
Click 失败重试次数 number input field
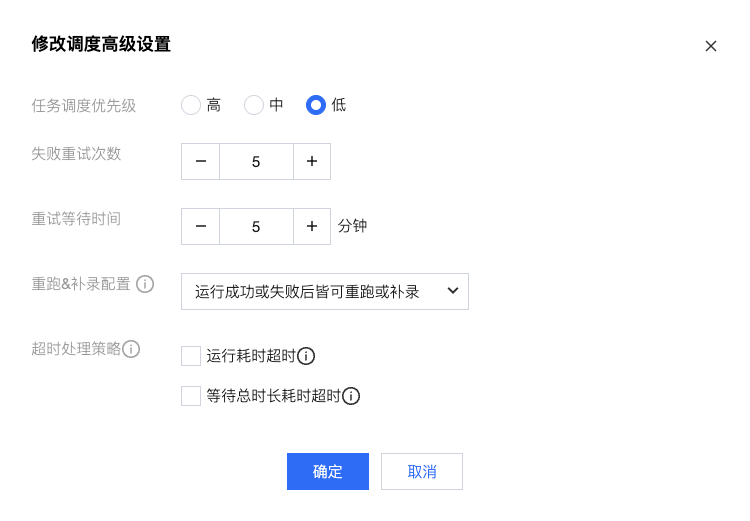click(x=256, y=161)
